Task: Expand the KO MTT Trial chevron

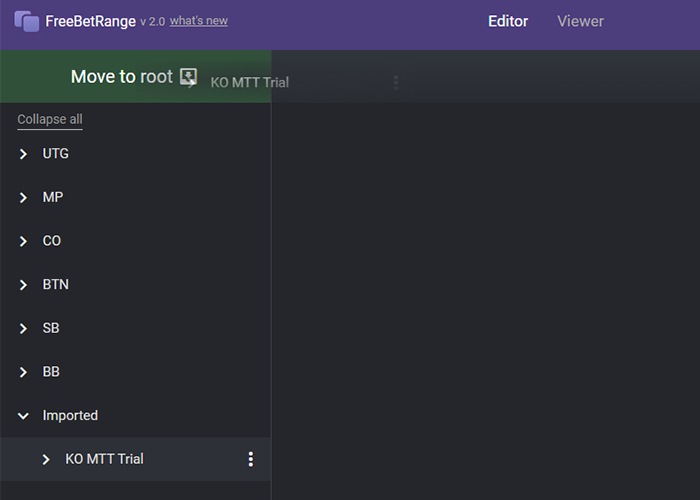Action: [46, 459]
